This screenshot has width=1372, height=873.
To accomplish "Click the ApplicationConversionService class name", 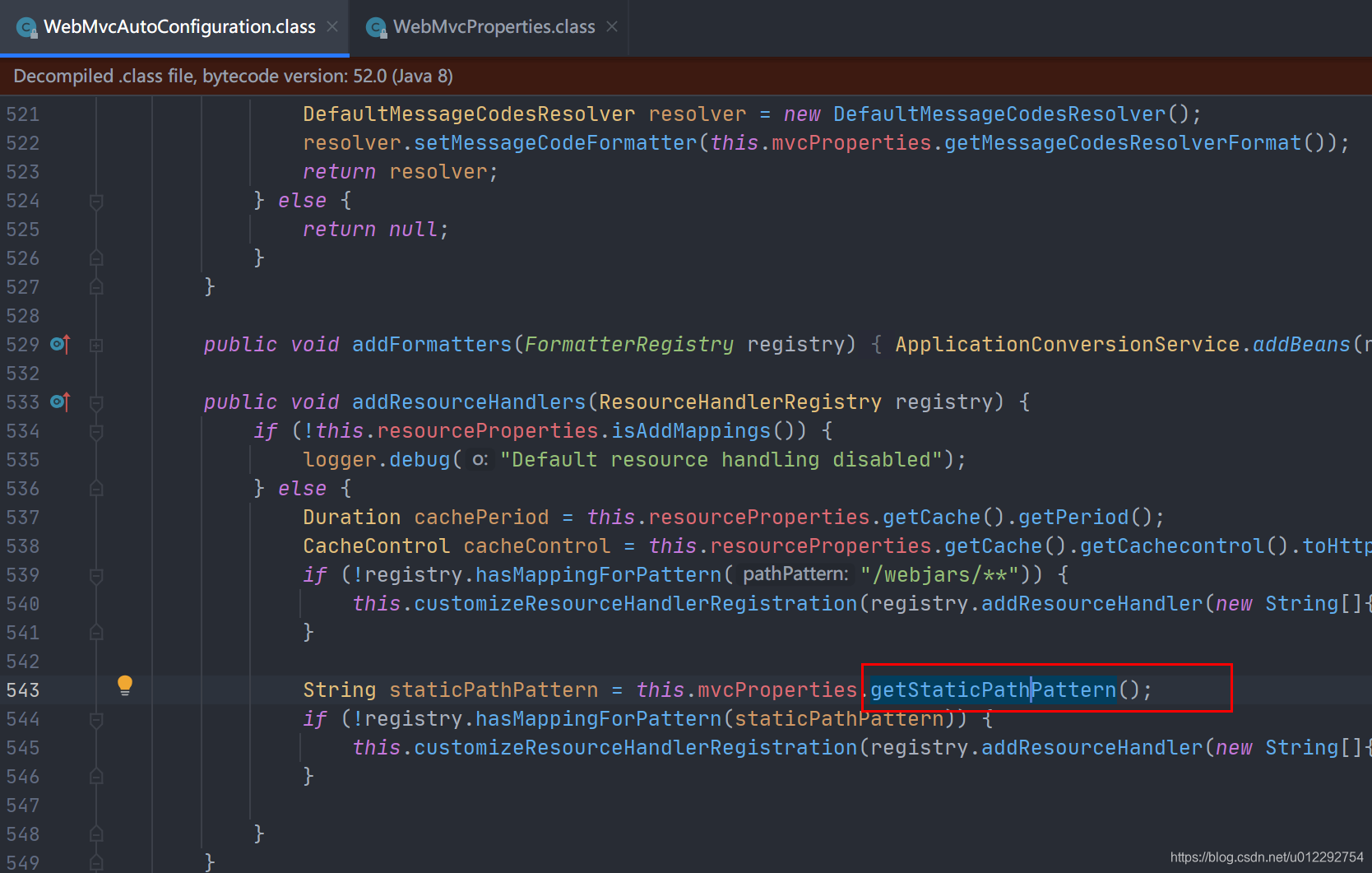I will tap(1067, 344).
